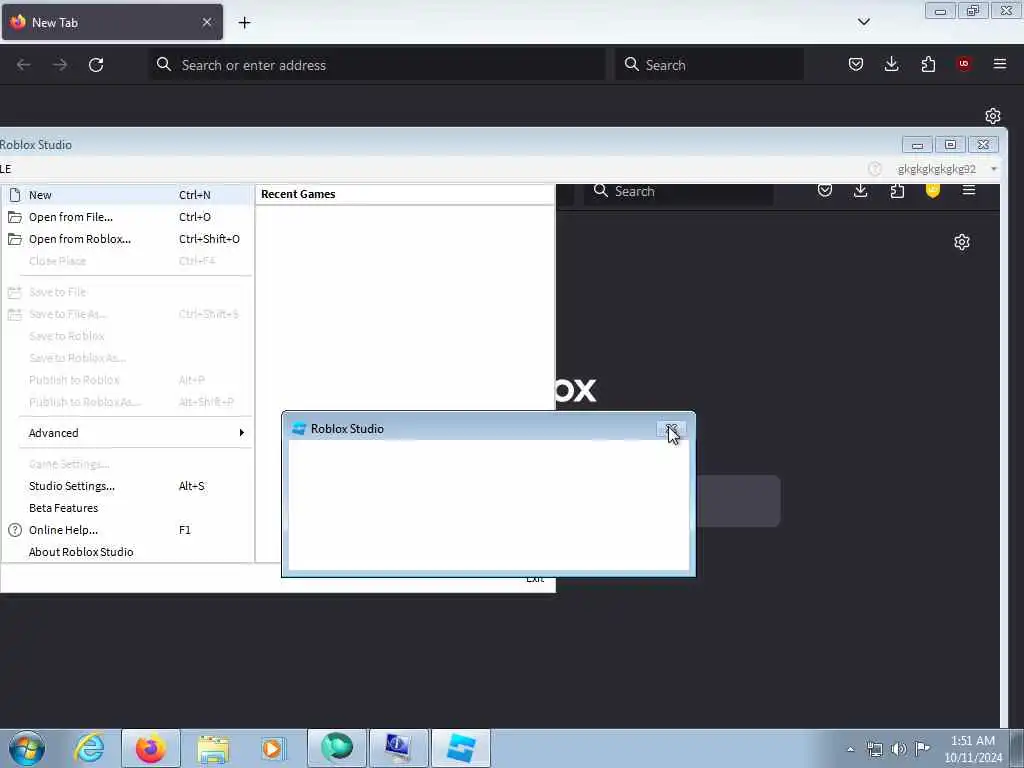Click the red uBlock Origin icon in the top toolbar

click(964, 63)
